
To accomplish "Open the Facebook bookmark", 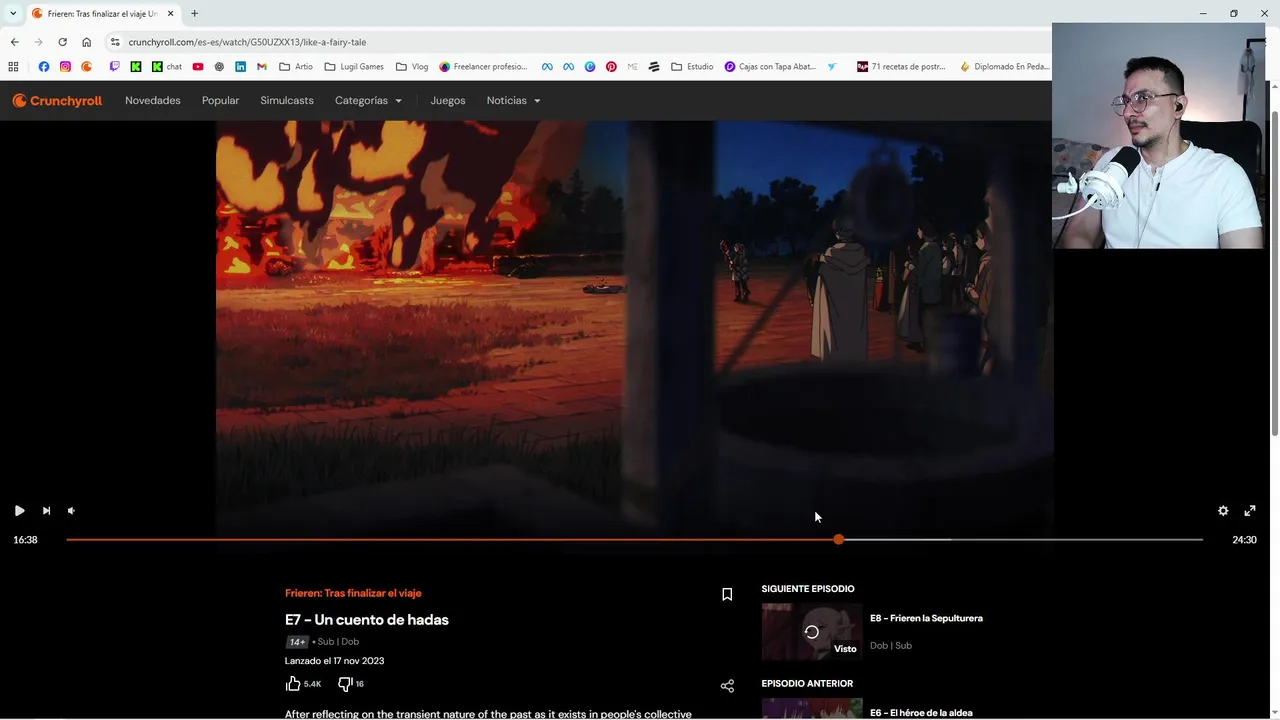I will pyautogui.click(x=43, y=67).
